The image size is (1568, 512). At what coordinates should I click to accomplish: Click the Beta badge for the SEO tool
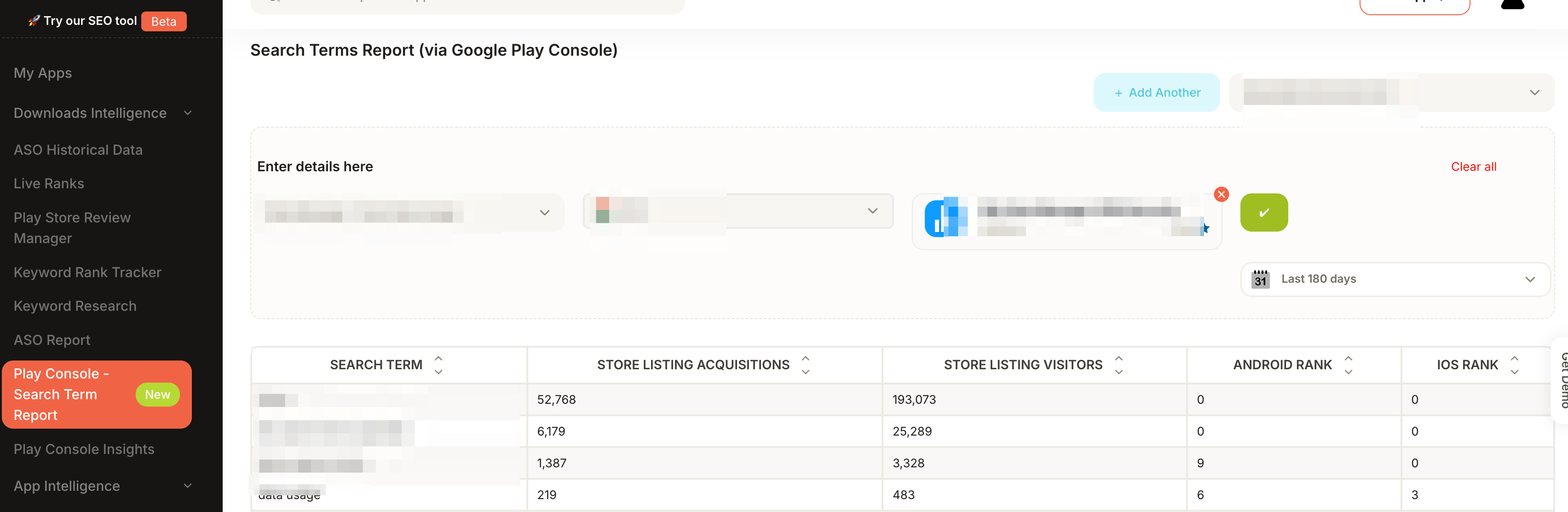(164, 21)
